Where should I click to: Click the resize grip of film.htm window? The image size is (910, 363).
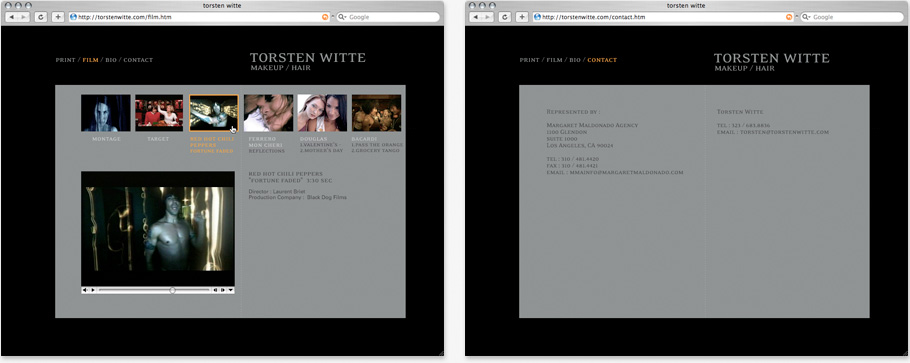point(440,353)
